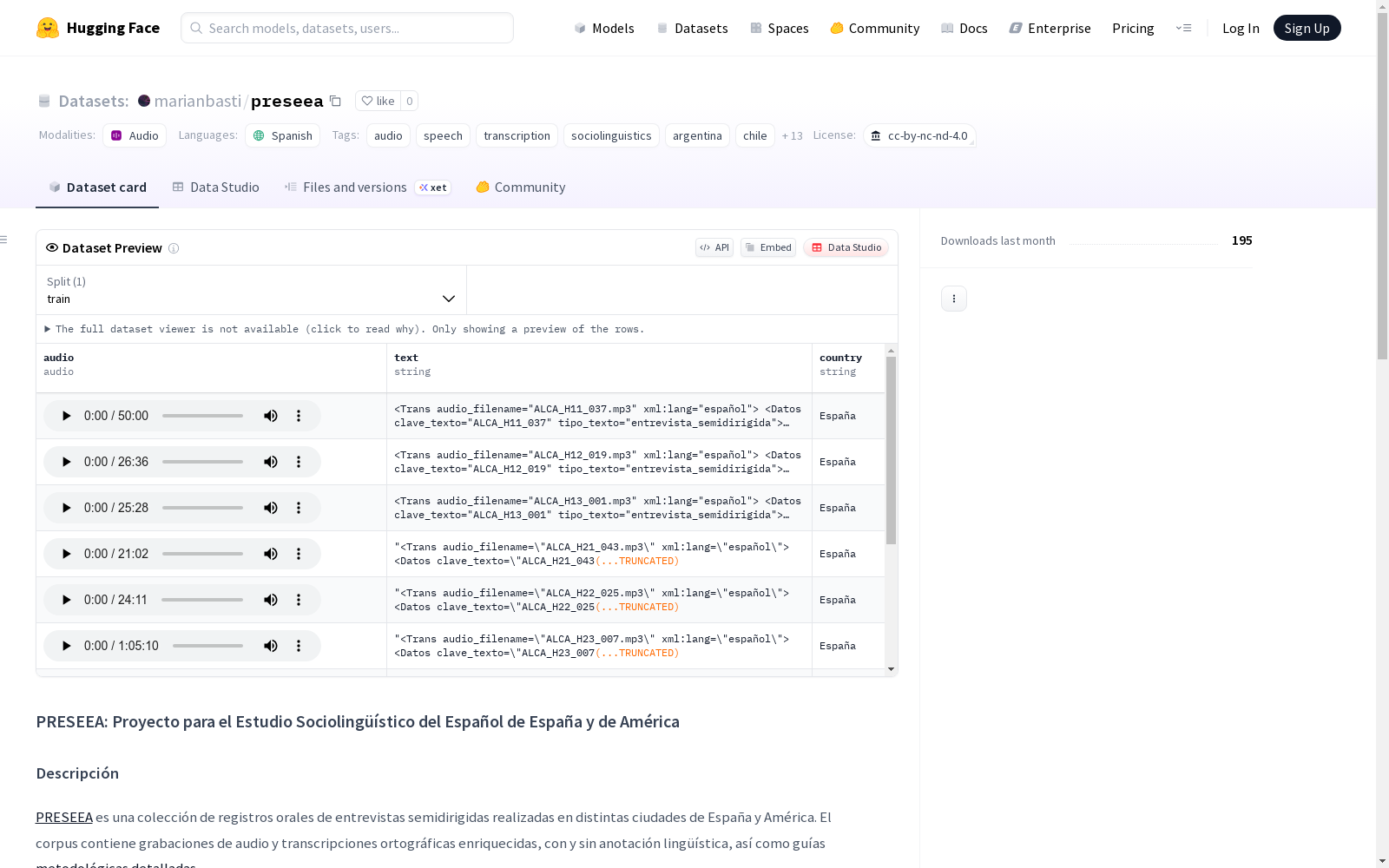Open Docs in the top navigation
The height and width of the screenshot is (868, 1389).
(964, 28)
